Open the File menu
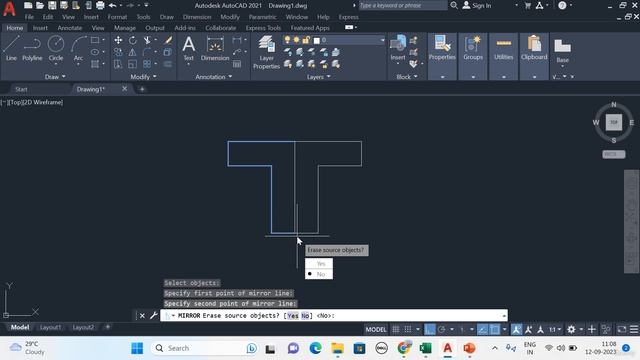Screen dimensions: 640x360 [29, 17]
